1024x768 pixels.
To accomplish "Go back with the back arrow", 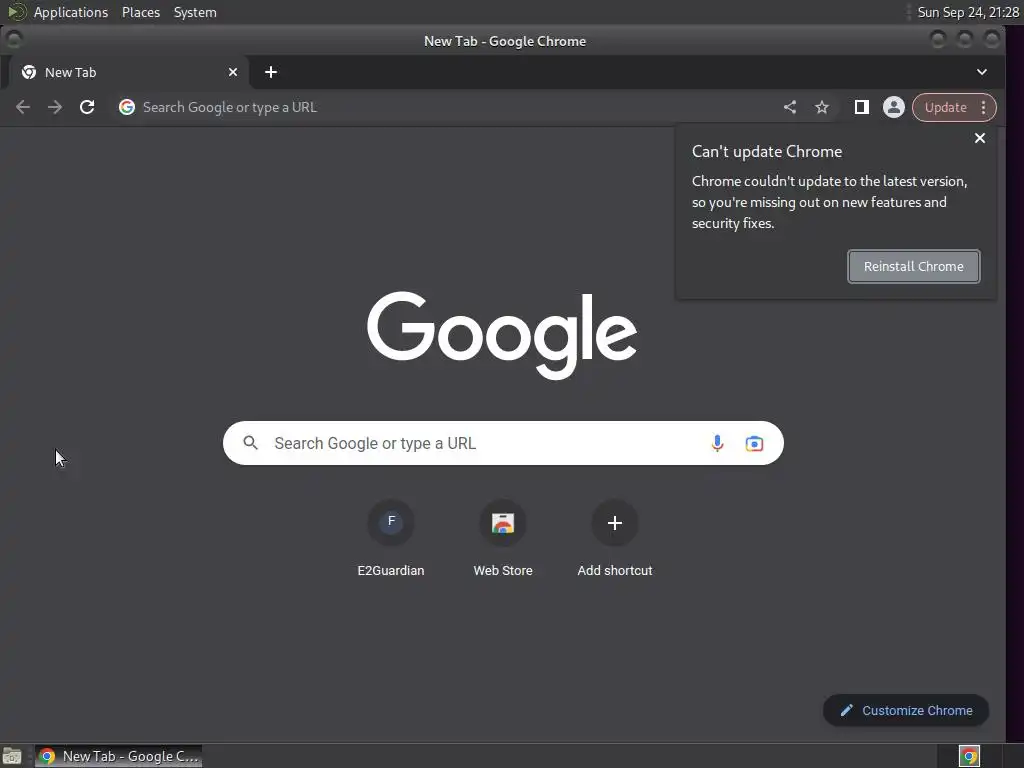I will click(x=23, y=107).
